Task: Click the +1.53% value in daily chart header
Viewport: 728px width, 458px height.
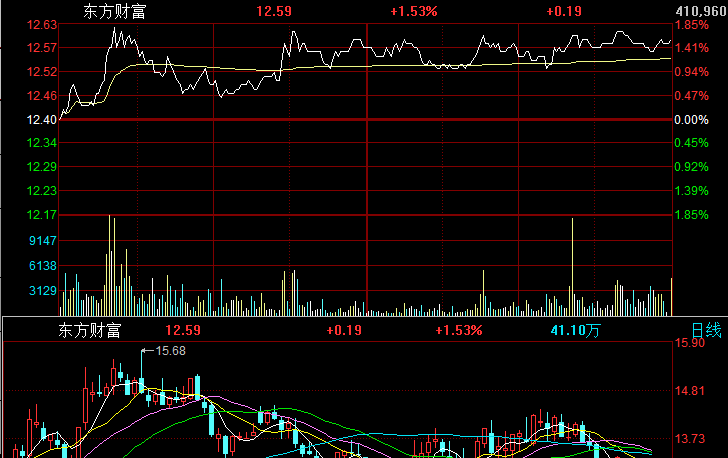Action: coord(459,330)
